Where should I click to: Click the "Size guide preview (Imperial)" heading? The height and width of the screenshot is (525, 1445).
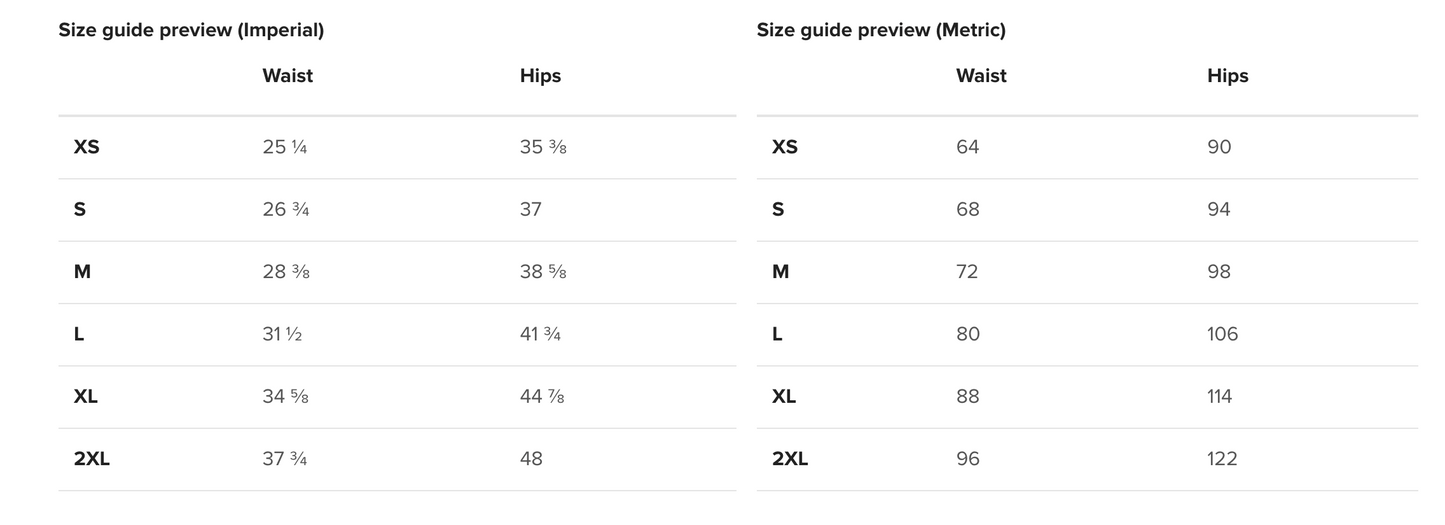[x=191, y=30]
